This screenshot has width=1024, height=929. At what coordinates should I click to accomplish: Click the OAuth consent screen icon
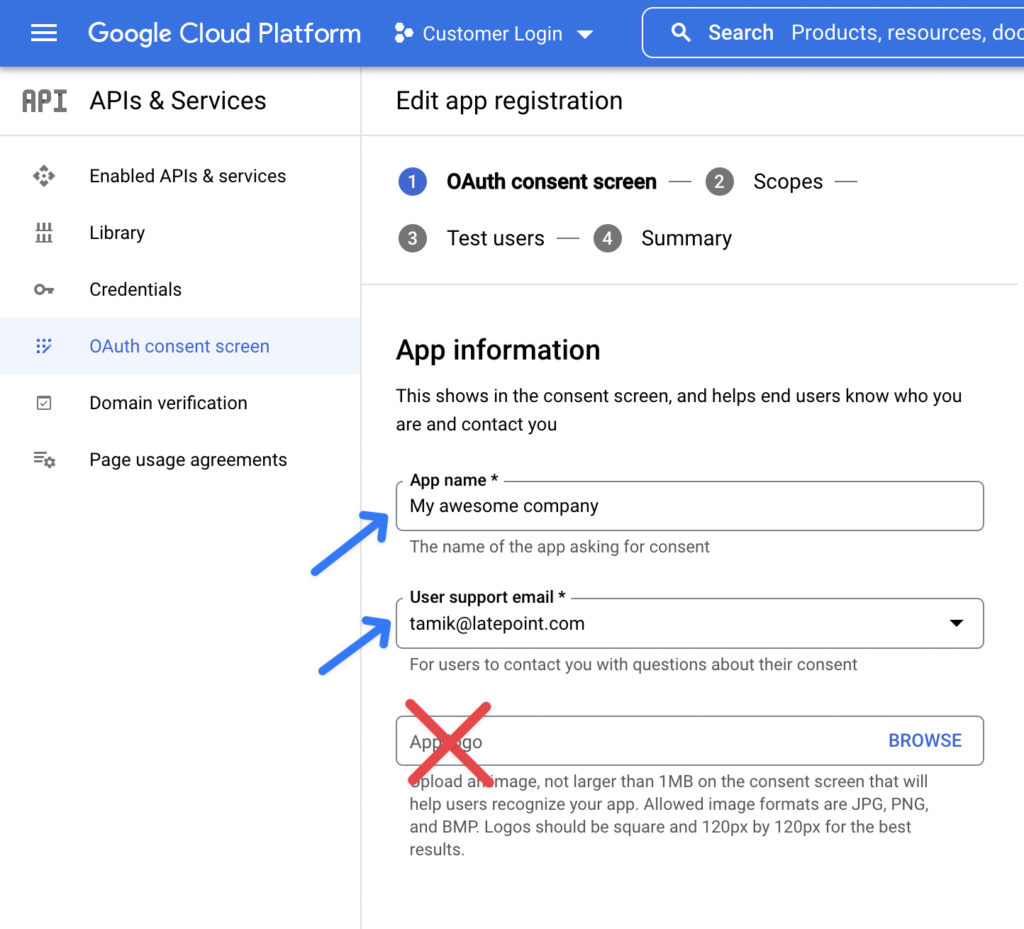[44, 346]
